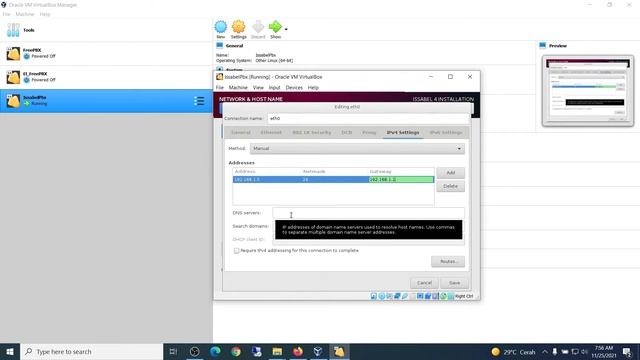Click the DNS servers input field
The height and width of the screenshot is (360, 640).
pyautogui.click(x=368, y=213)
